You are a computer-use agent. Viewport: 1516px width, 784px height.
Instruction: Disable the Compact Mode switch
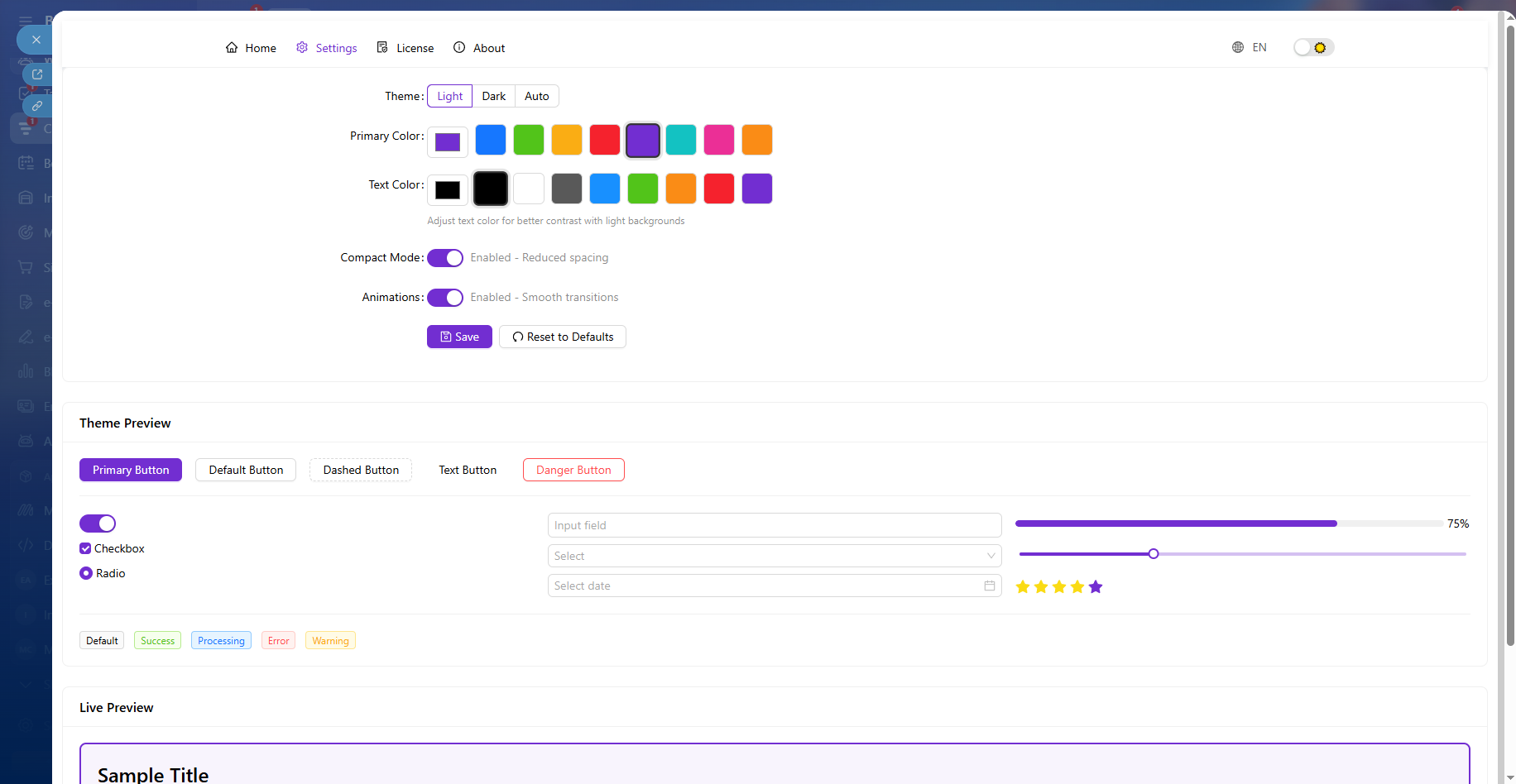pos(445,258)
